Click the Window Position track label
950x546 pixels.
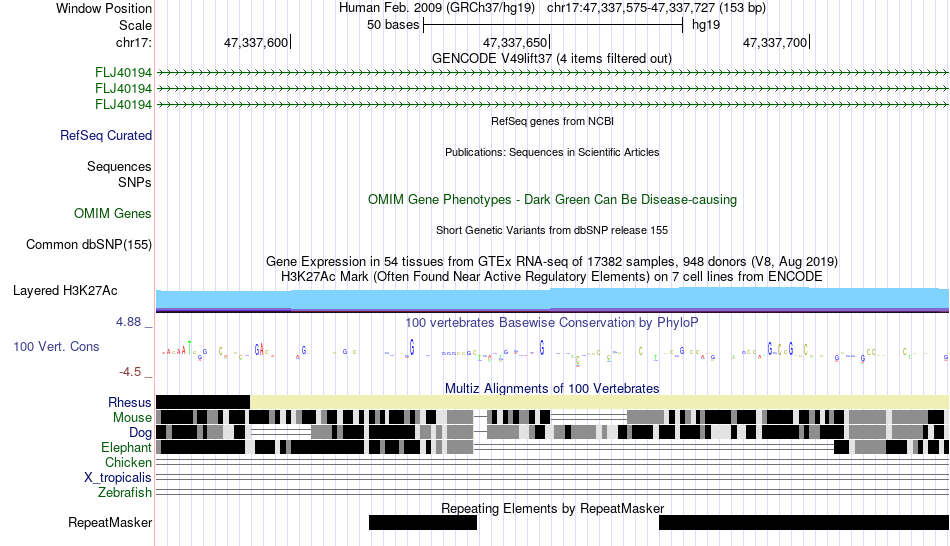[x=104, y=8]
